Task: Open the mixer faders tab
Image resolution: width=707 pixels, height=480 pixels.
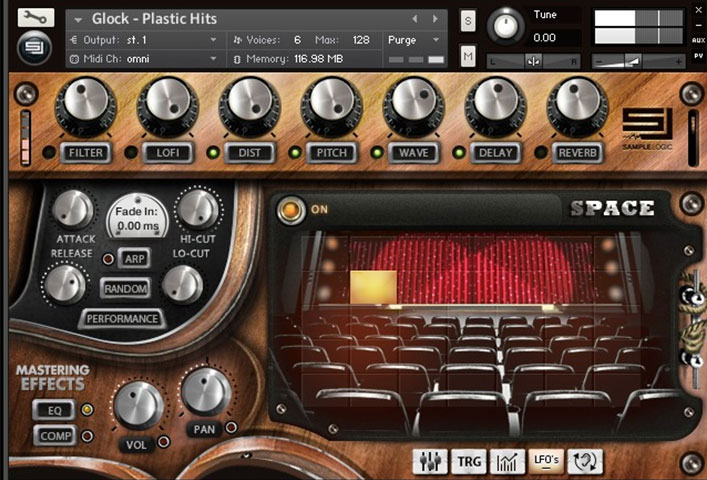Action: (x=430, y=462)
